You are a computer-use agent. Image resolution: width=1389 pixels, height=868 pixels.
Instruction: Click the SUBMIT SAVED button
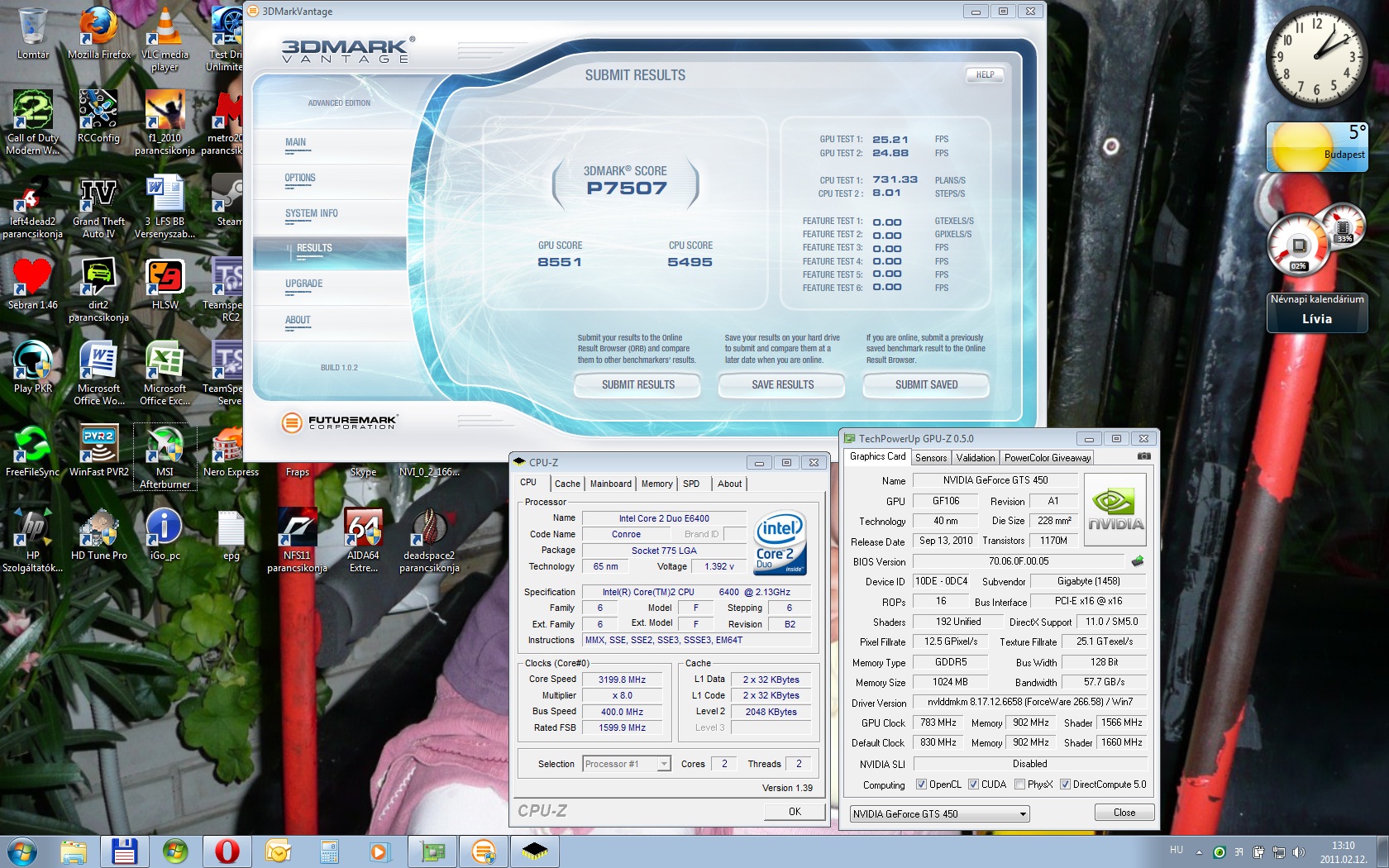(x=926, y=385)
